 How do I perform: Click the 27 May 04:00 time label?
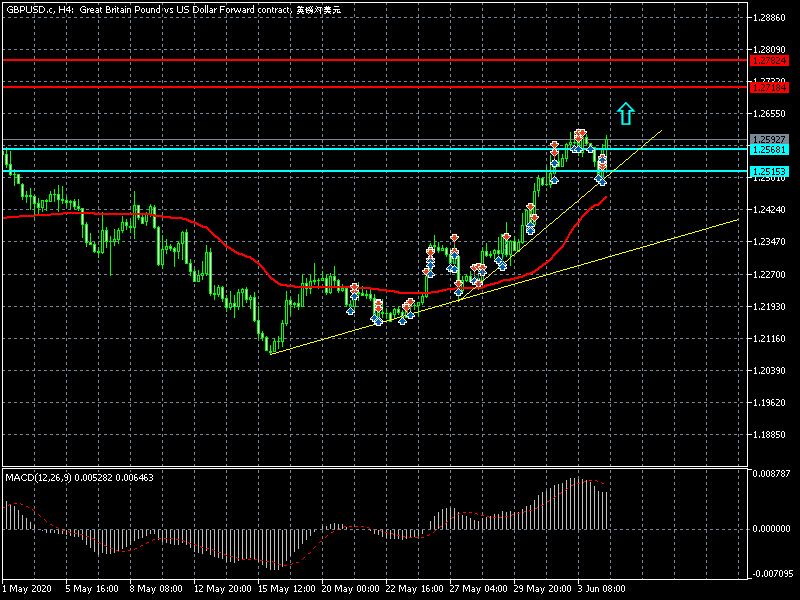click(479, 589)
